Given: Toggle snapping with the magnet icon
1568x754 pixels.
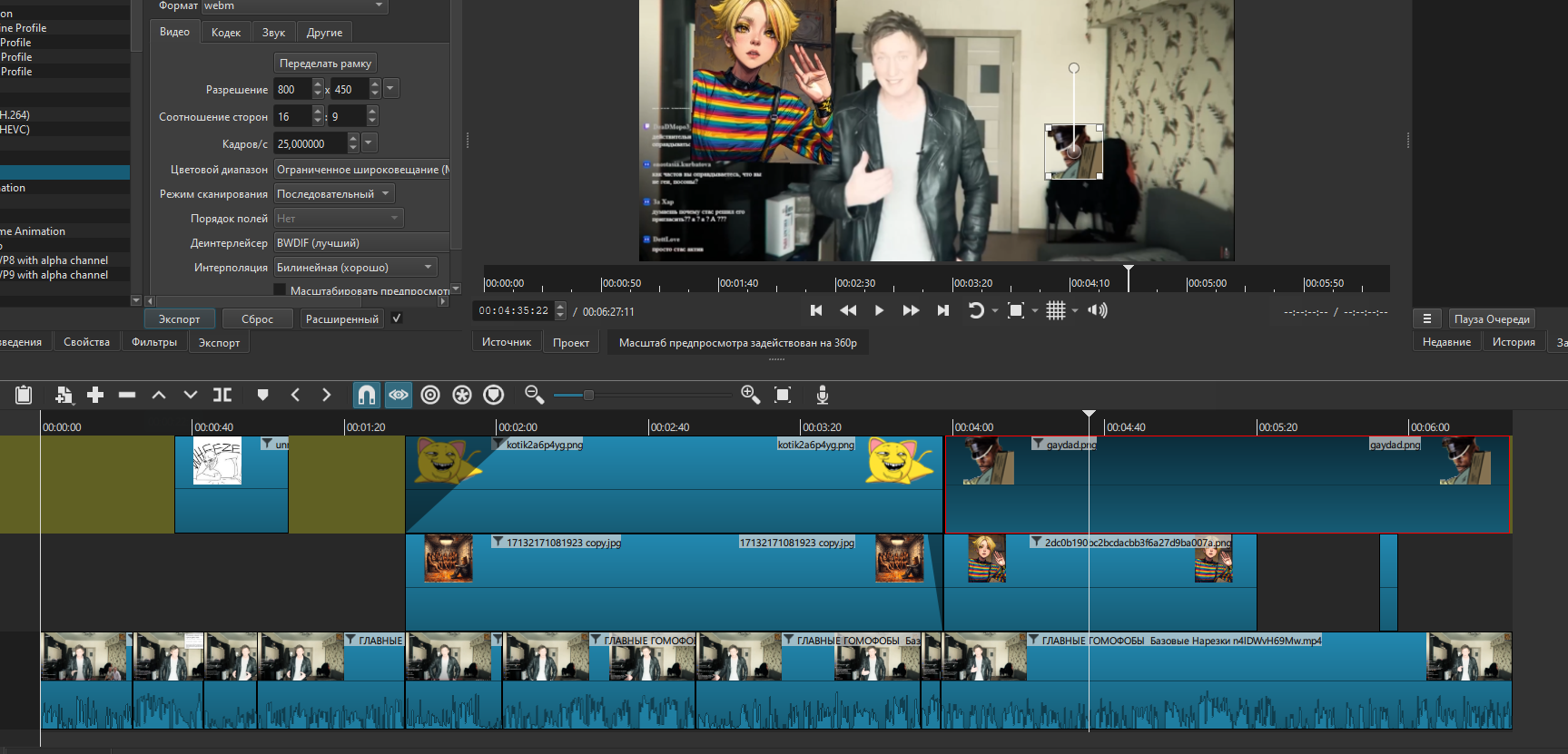Looking at the screenshot, I should point(366,395).
